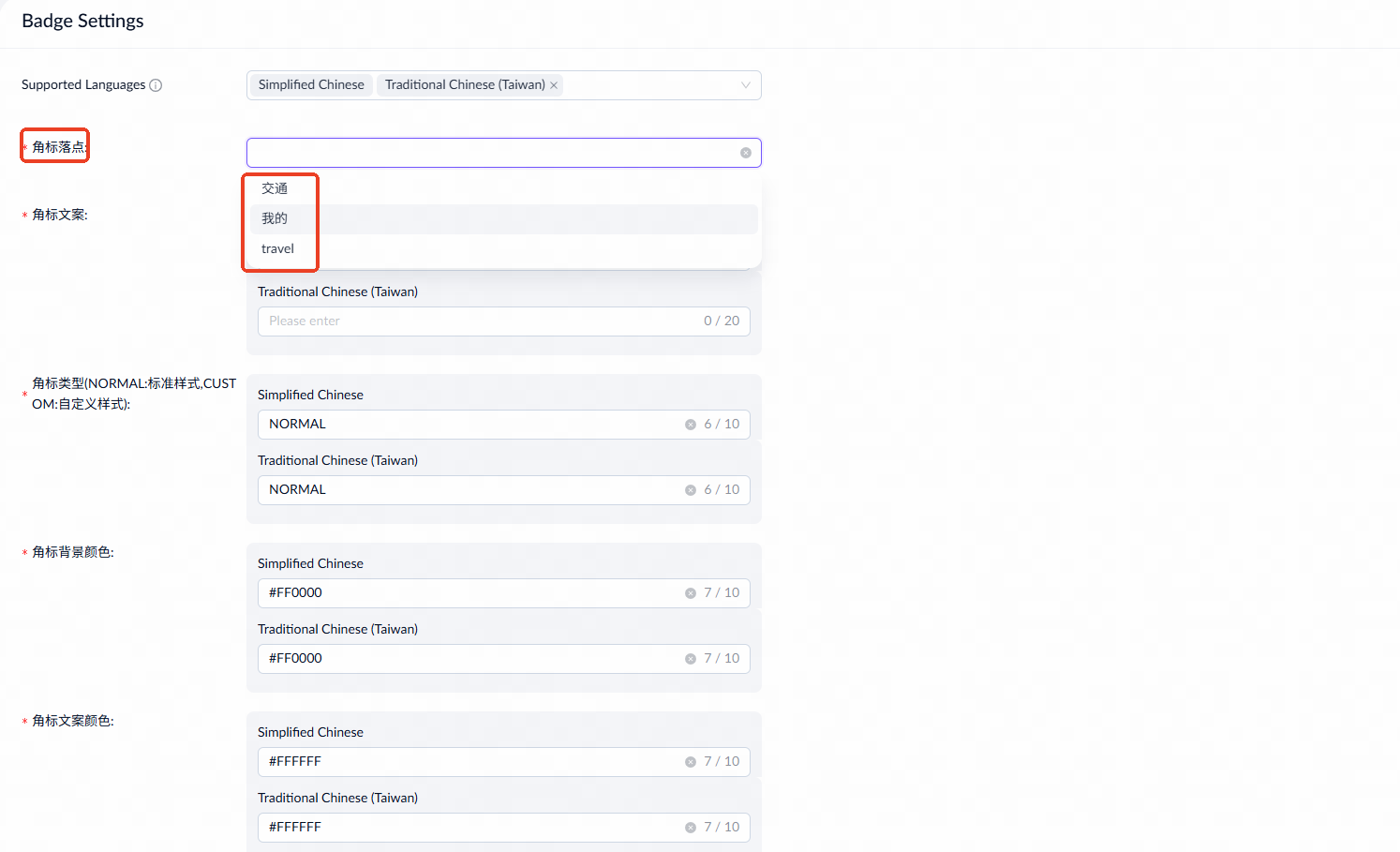Click the Simplified Chinese language tag
The height and width of the screenshot is (852, 1400).
(311, 85)
